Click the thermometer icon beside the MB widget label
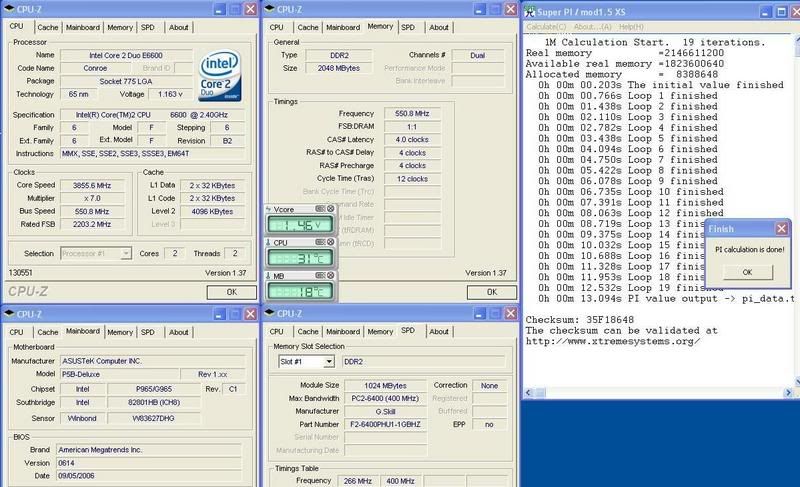The height and width of the screenshot is (487, 800). 268,276
